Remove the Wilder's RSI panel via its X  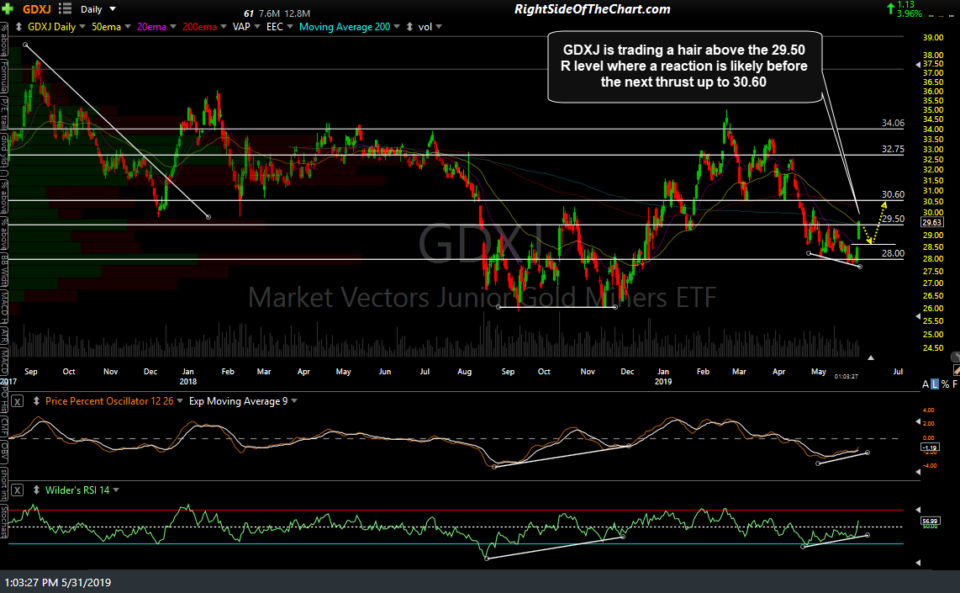pos(17,490)
